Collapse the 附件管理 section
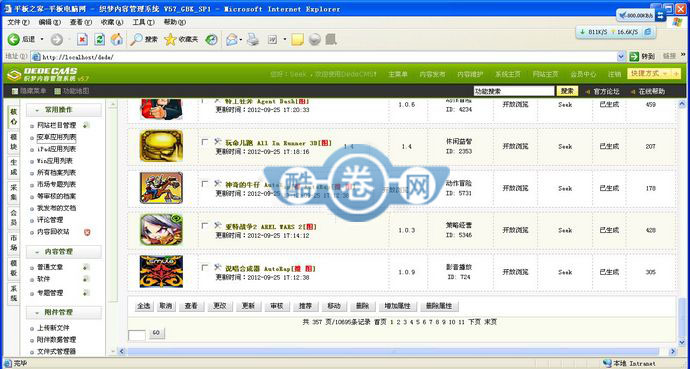This screenshot has height=369, width=690. click(64, 312)
